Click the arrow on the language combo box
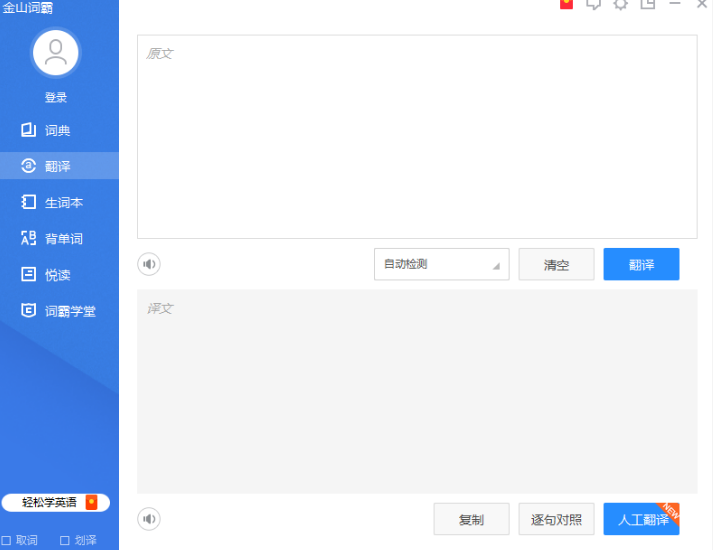 click(x=497, y=266)
